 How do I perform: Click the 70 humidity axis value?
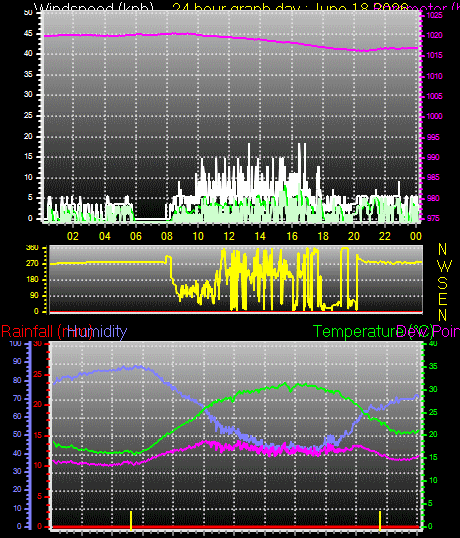[17, 398]
